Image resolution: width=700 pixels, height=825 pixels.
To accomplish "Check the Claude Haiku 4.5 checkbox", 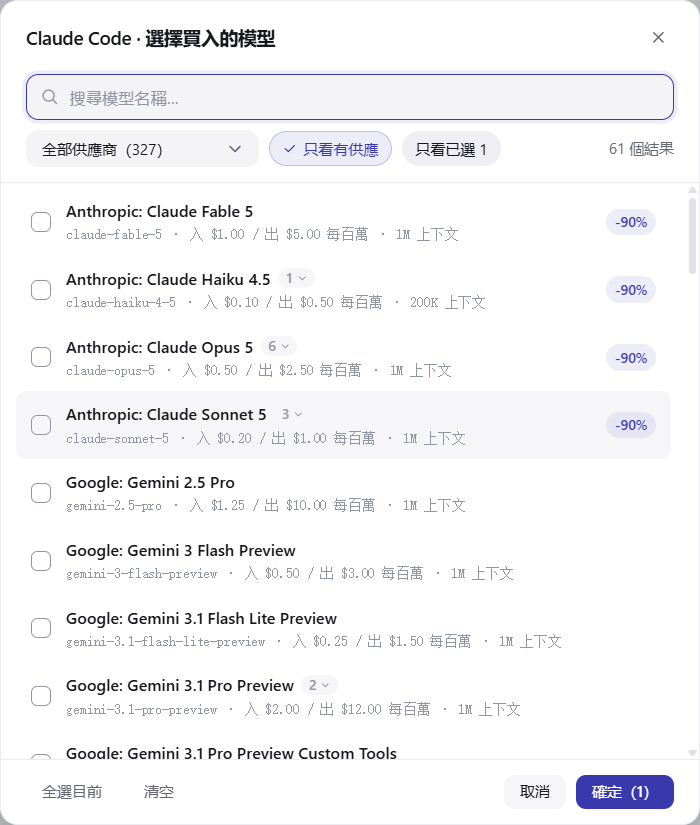I will click(41, 290).
